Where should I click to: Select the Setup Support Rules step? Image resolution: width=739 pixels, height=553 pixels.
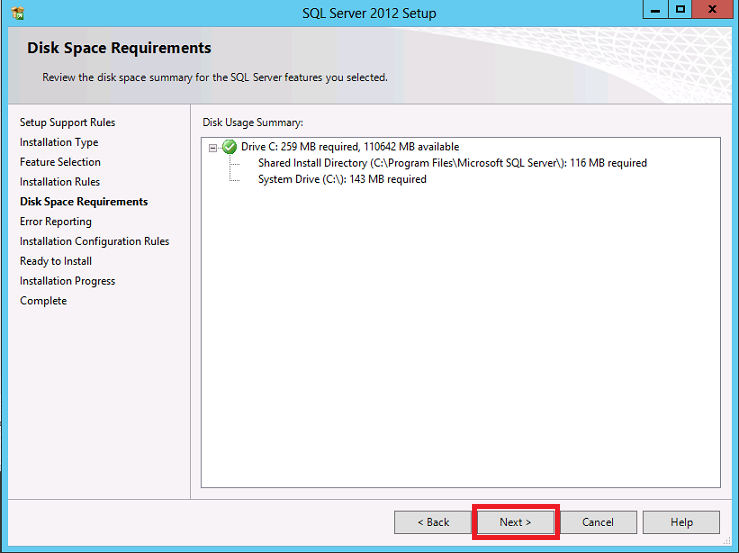point(67,123)
